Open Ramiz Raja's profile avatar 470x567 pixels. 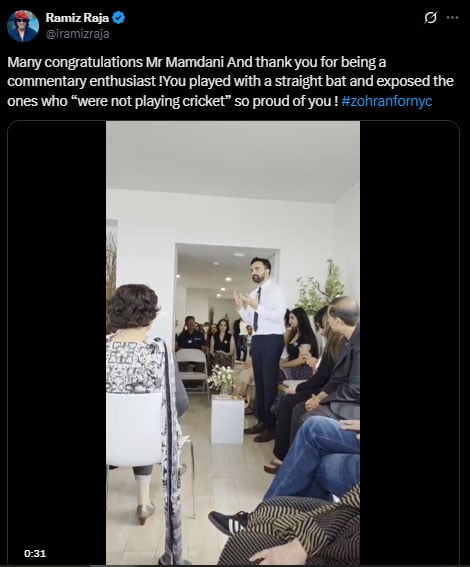[x=23, y=26]
